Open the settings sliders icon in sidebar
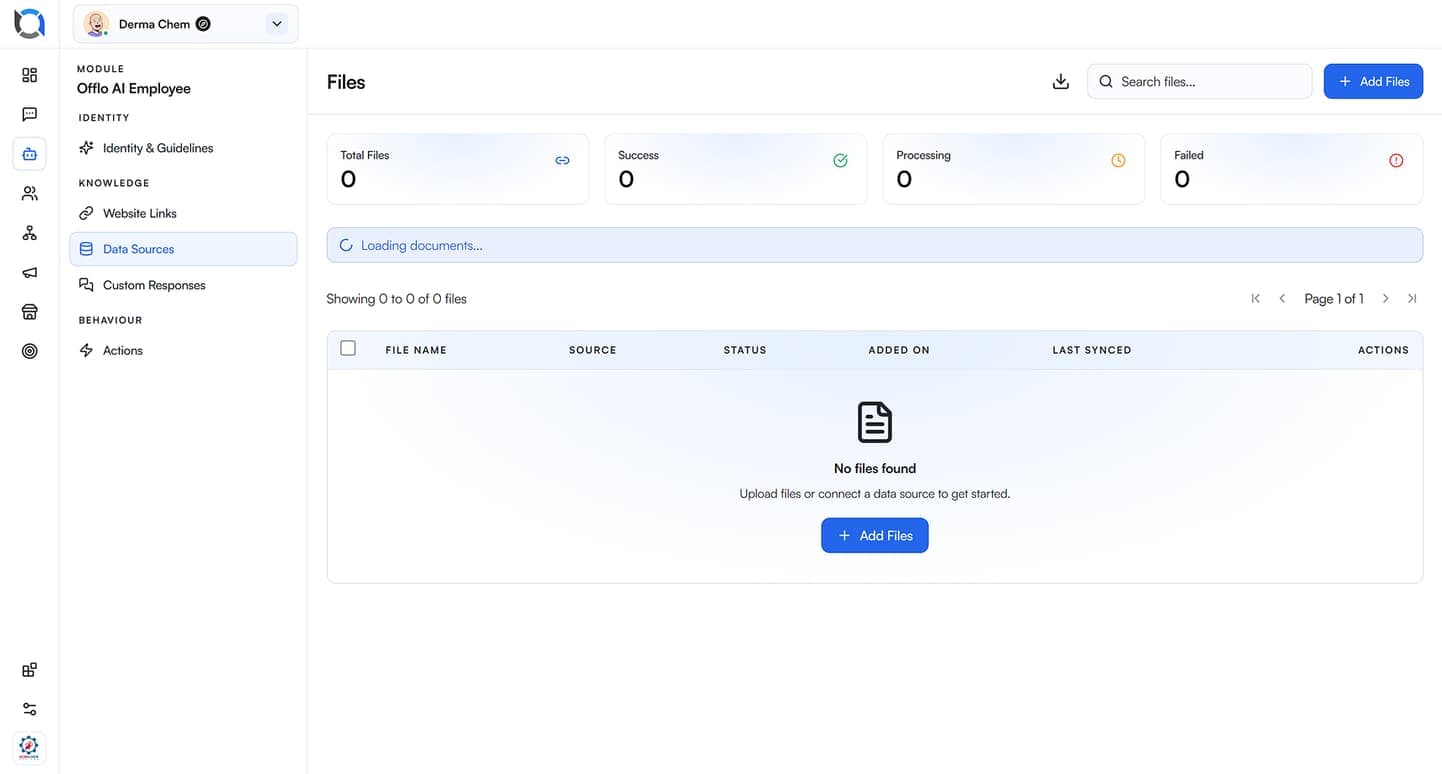 click(x=30, y=709)
